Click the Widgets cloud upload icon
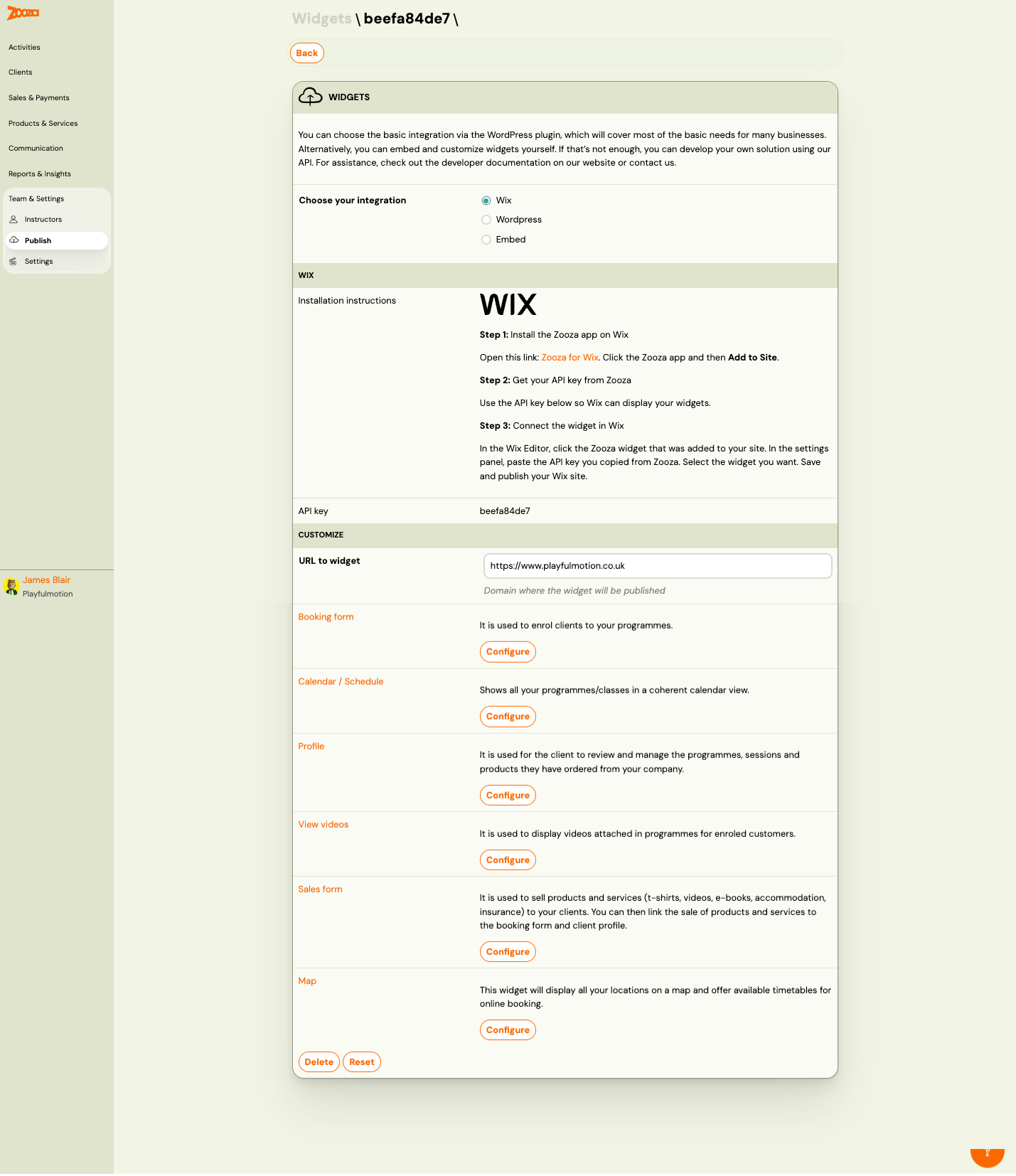The height and width of the screenshot is (1176, 1016). point(311,97)
